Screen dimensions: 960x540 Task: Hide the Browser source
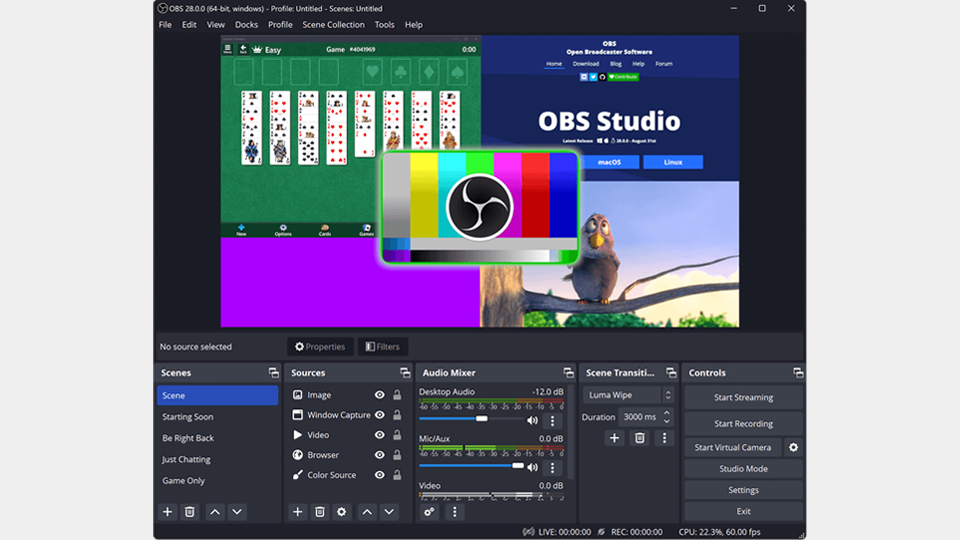click(380, 455)
